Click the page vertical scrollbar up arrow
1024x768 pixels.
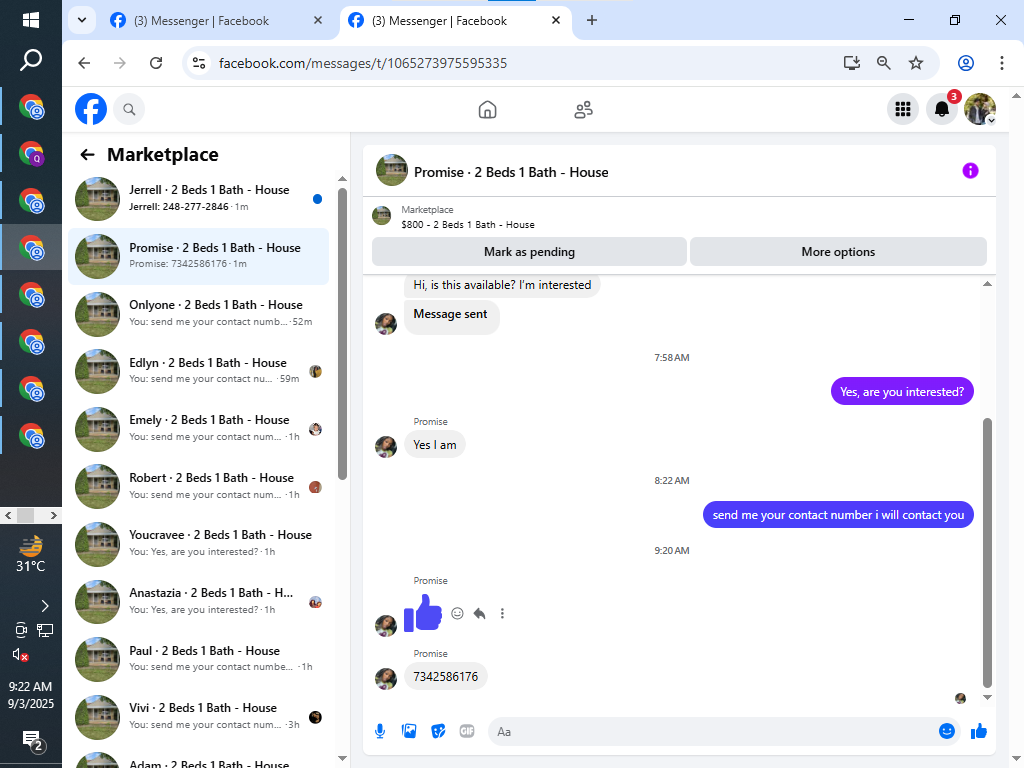[x=1016, y=96]
